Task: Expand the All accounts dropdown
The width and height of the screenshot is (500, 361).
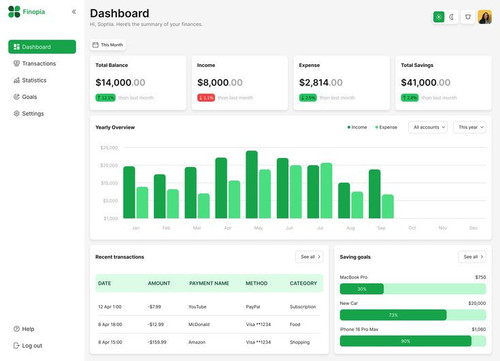Action: pos(428,127)
